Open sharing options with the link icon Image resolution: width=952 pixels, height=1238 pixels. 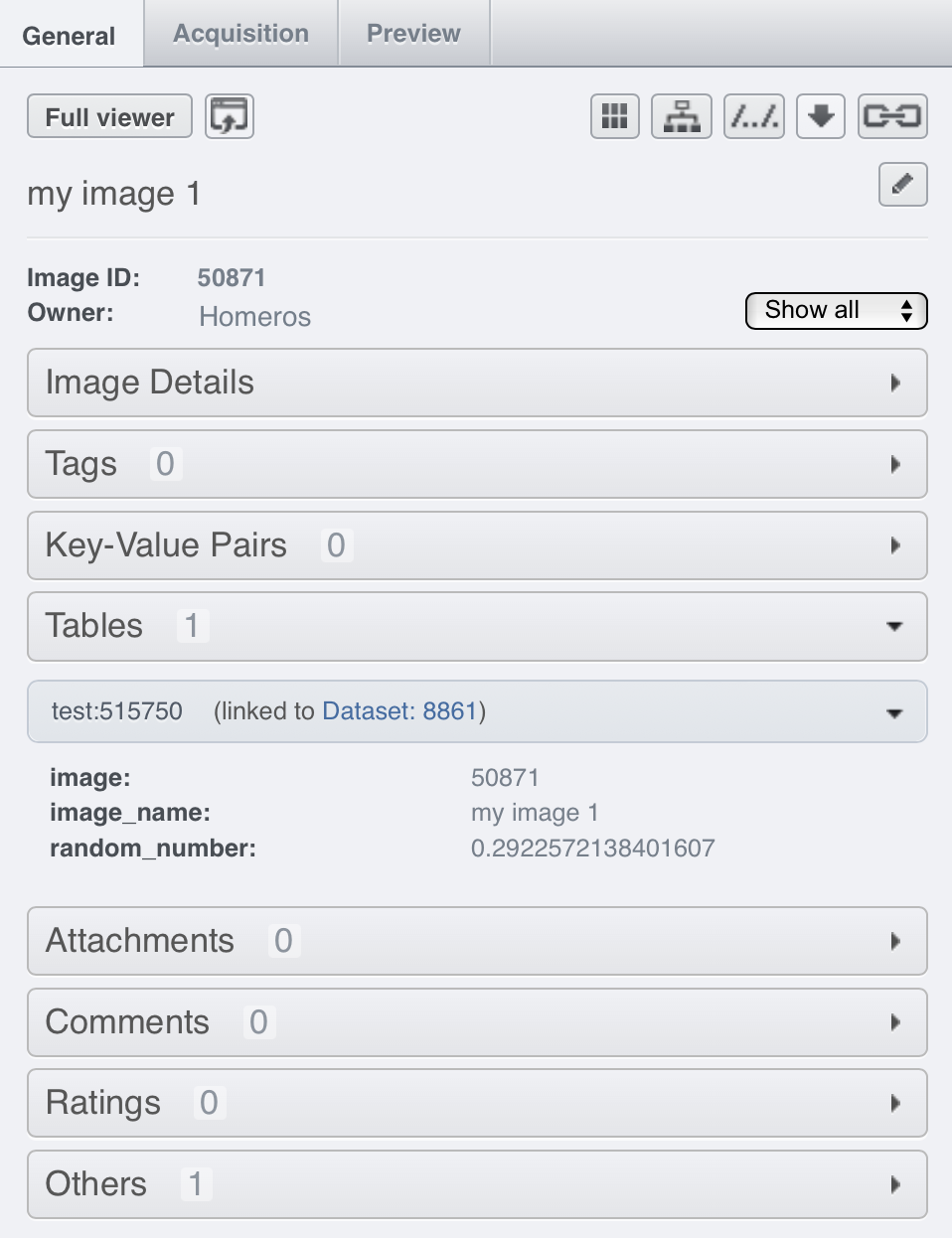[890, 116]
